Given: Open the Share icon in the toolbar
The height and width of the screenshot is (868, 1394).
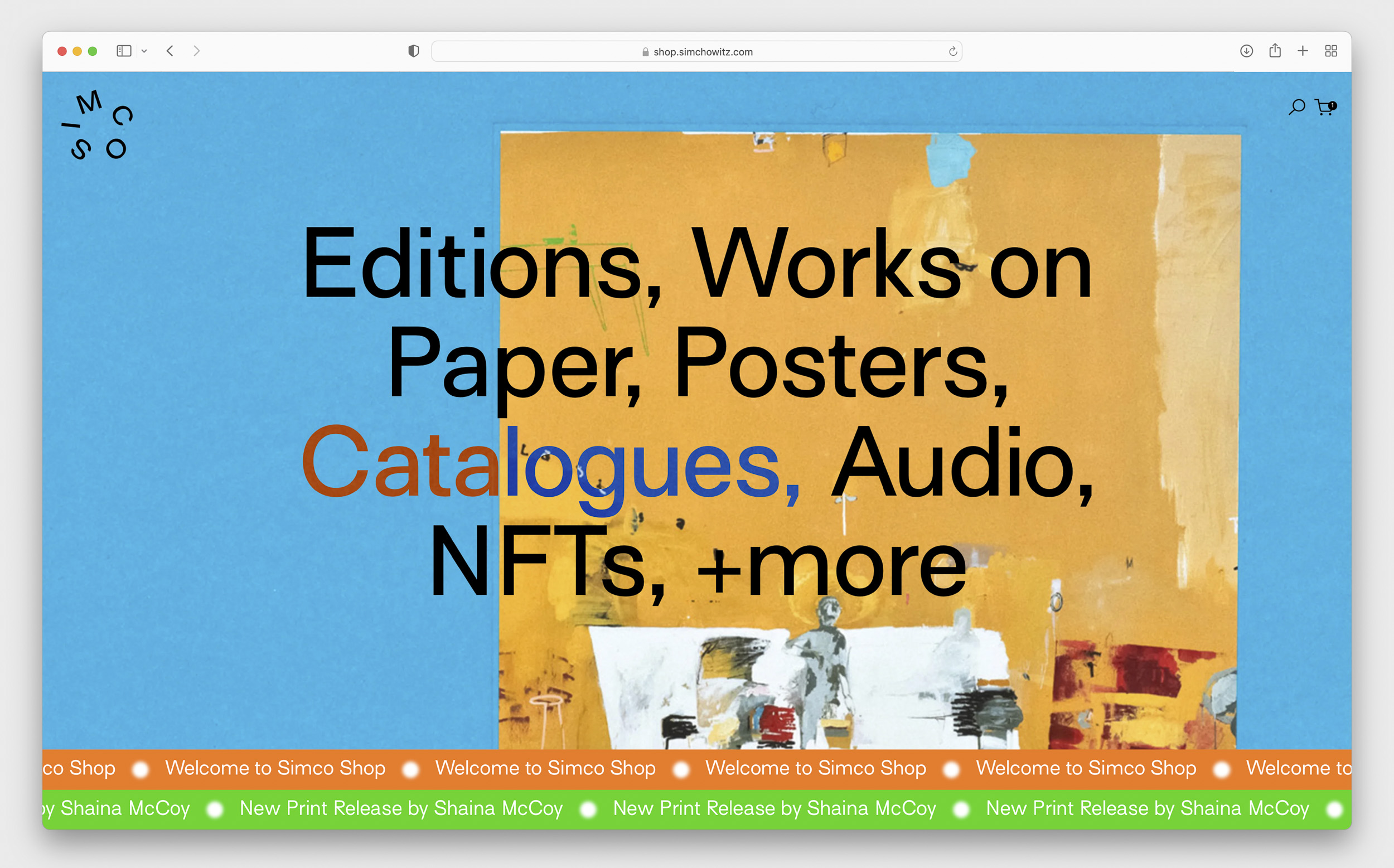Looking at the screenshot, I should (1275, 51).
